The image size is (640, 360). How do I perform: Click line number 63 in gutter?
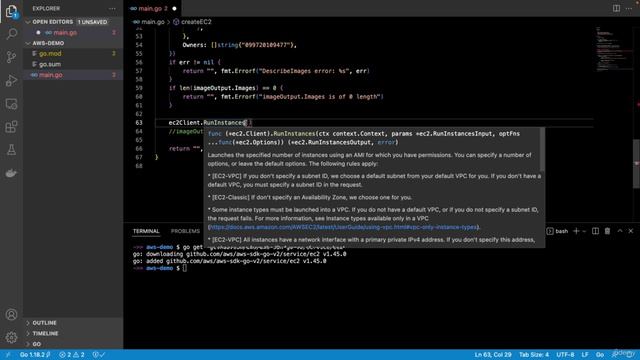click(139, 122)
